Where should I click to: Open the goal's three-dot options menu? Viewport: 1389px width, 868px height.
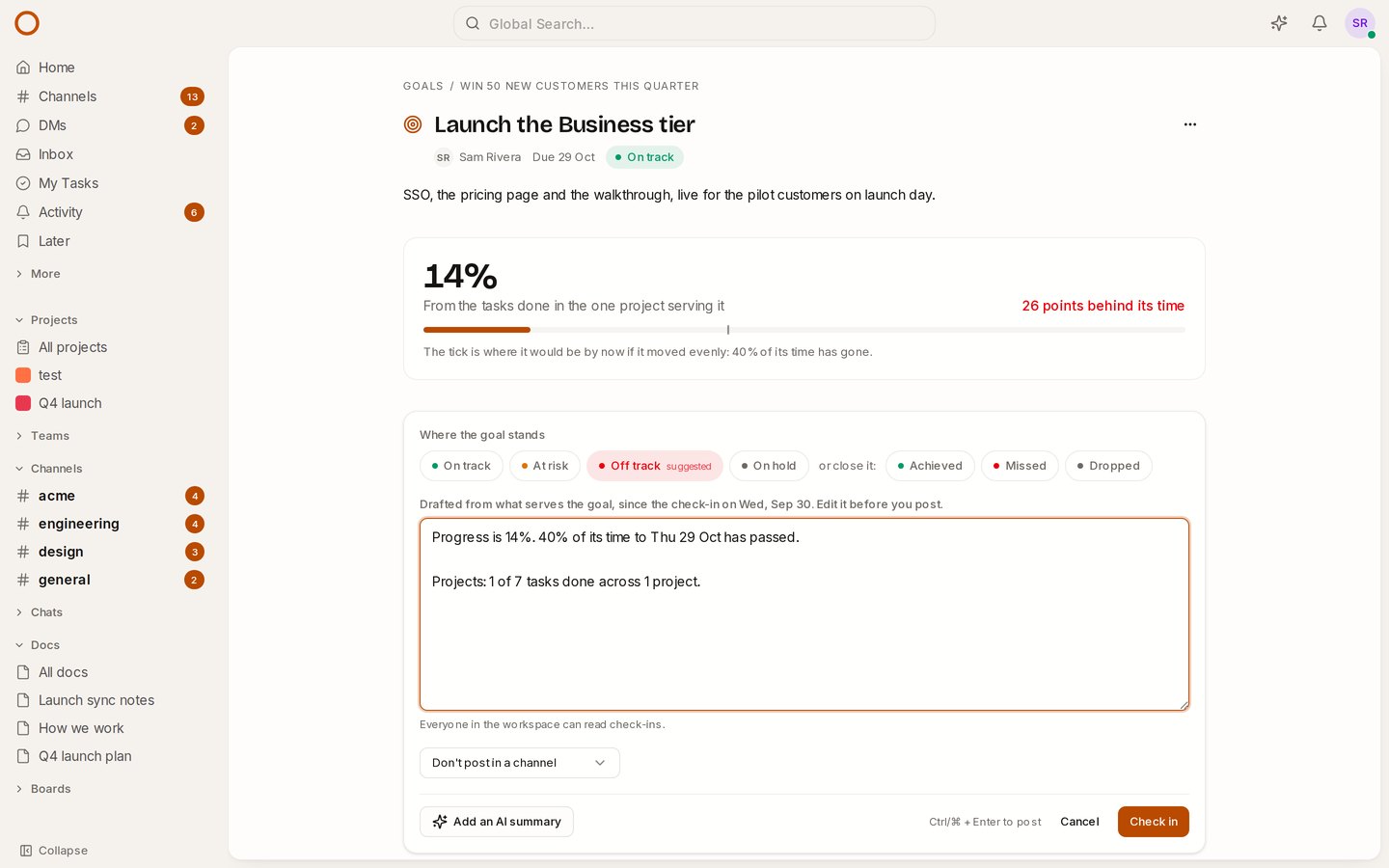click(1190, 124)
